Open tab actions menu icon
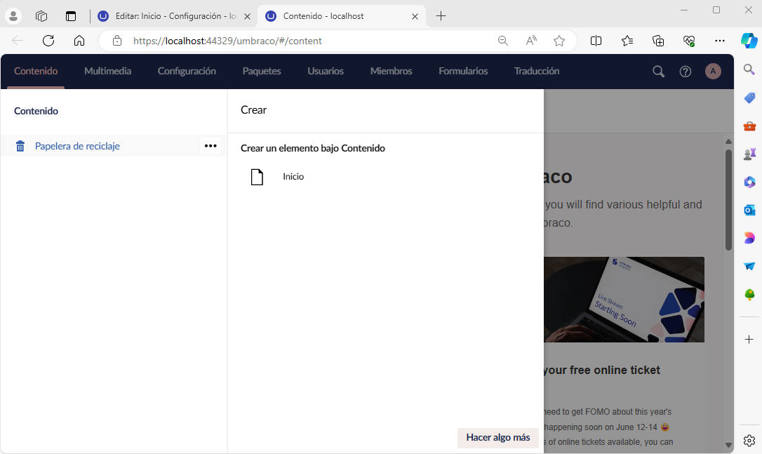 click(71, 16)
